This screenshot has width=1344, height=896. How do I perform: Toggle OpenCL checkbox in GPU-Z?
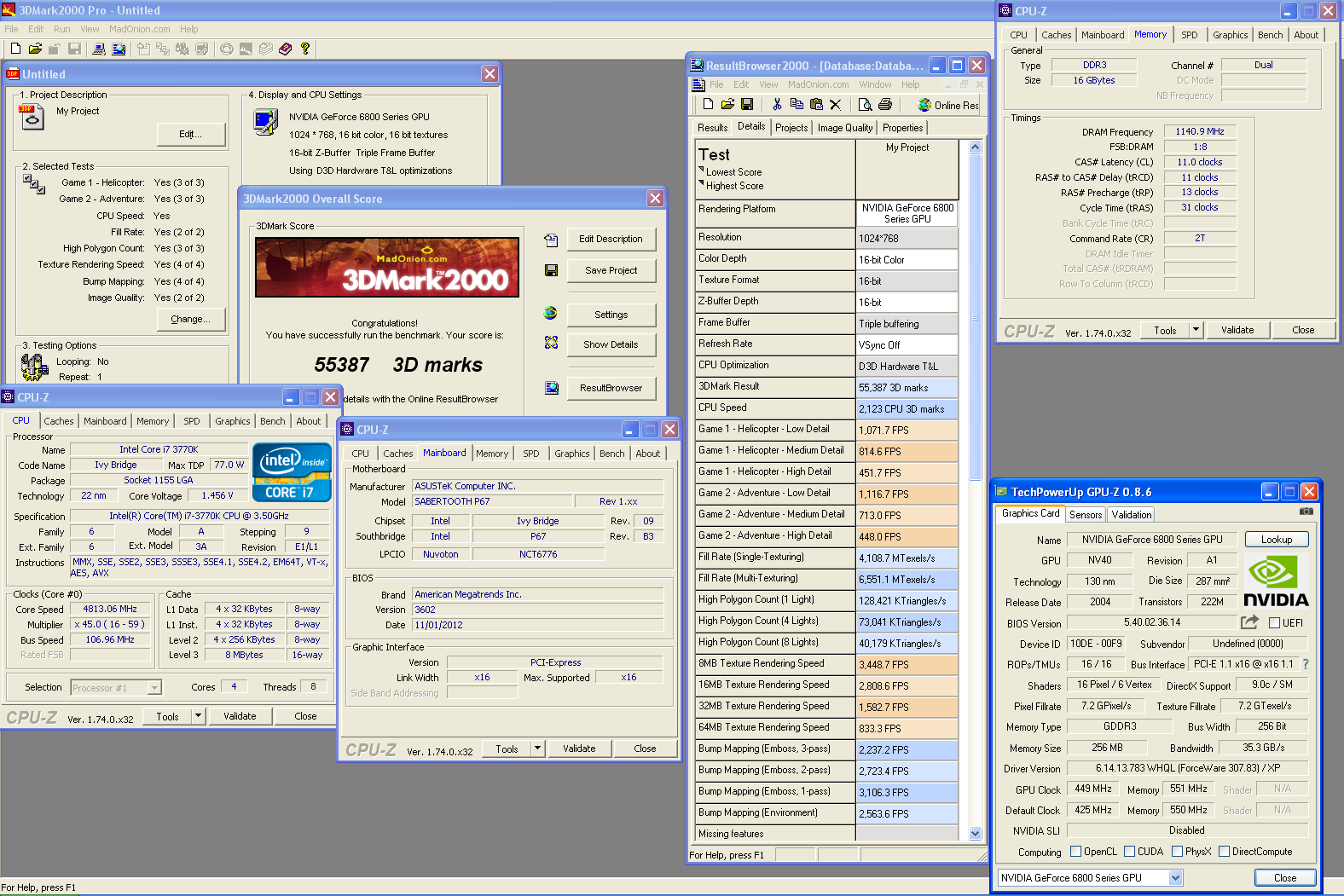[1075, 852]
